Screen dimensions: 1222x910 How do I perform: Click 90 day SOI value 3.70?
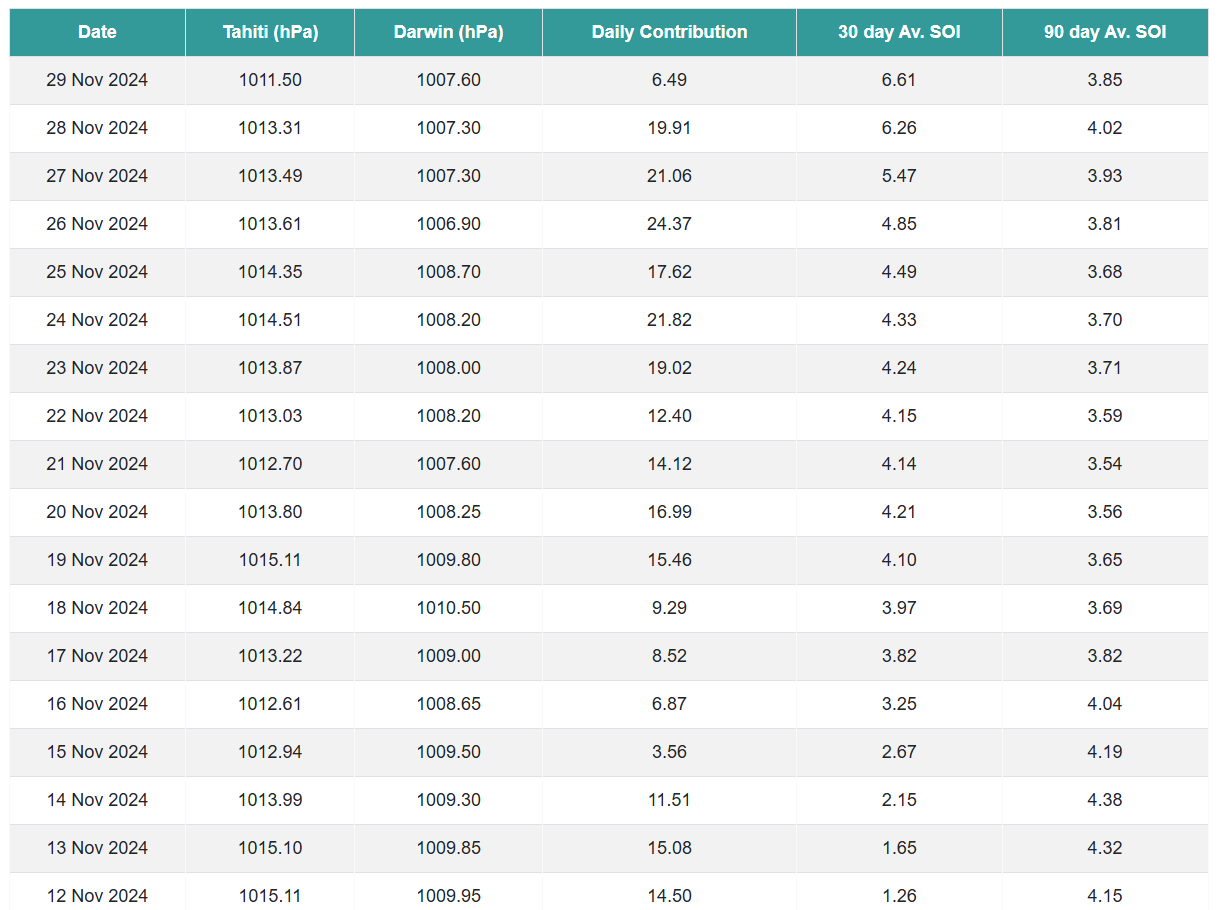tap(1105, 320)
